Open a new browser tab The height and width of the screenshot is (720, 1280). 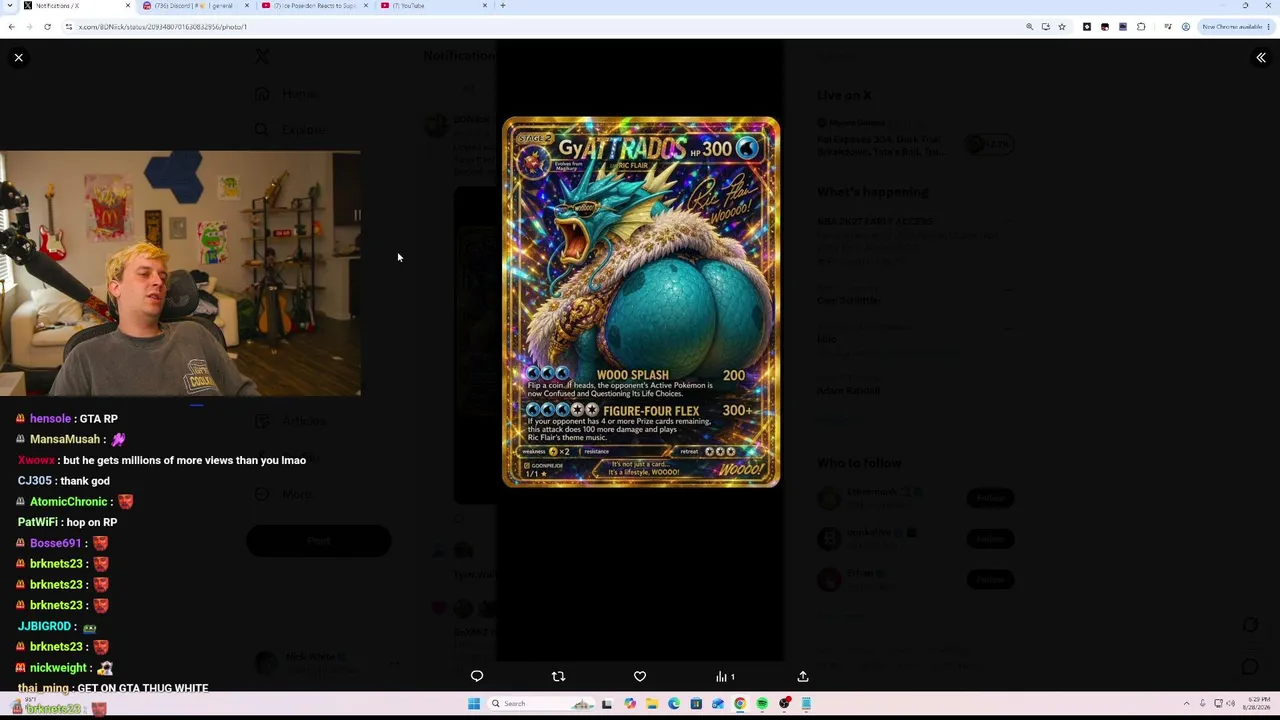[503, 6]
